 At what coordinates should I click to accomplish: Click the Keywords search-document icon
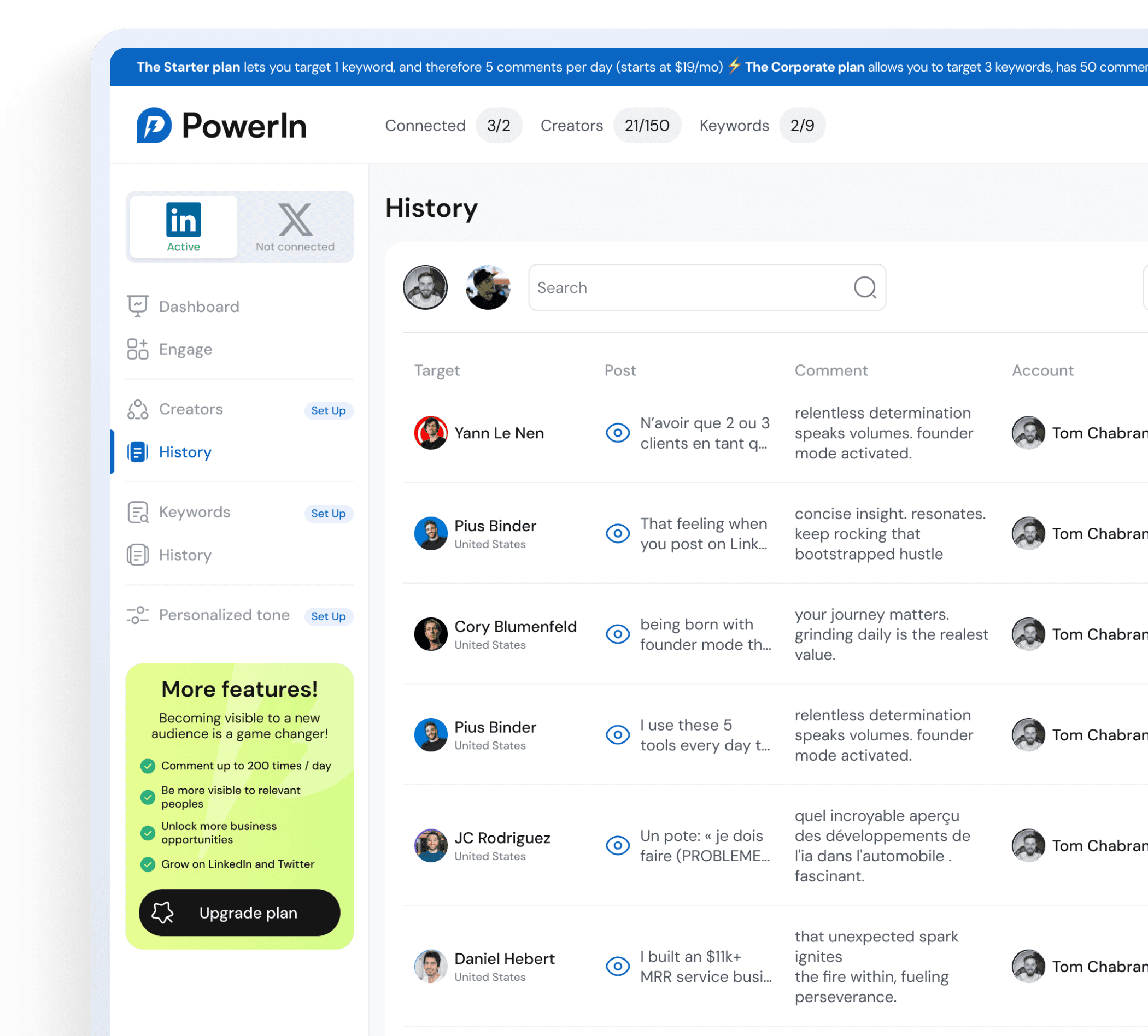click(138, 513)
